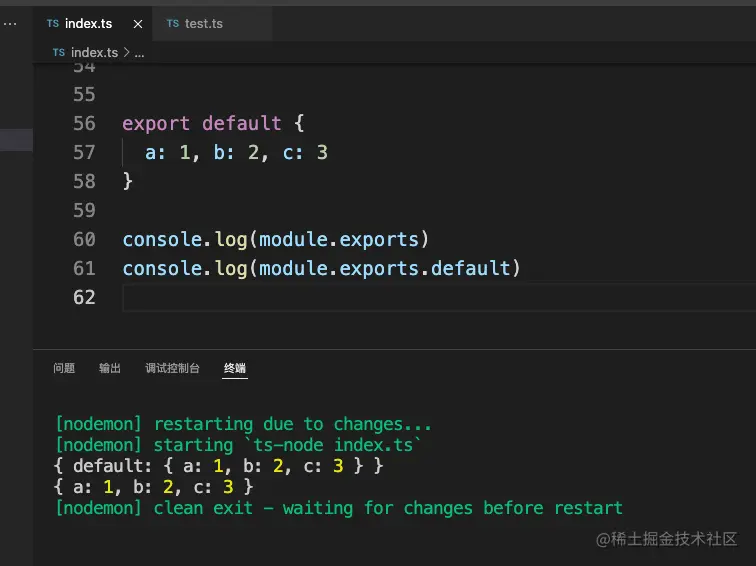Click terminal output '{ default: { a: 1, b: 2, c: 3 } }'
Screen dimensions: 756x566
point(219,466)
